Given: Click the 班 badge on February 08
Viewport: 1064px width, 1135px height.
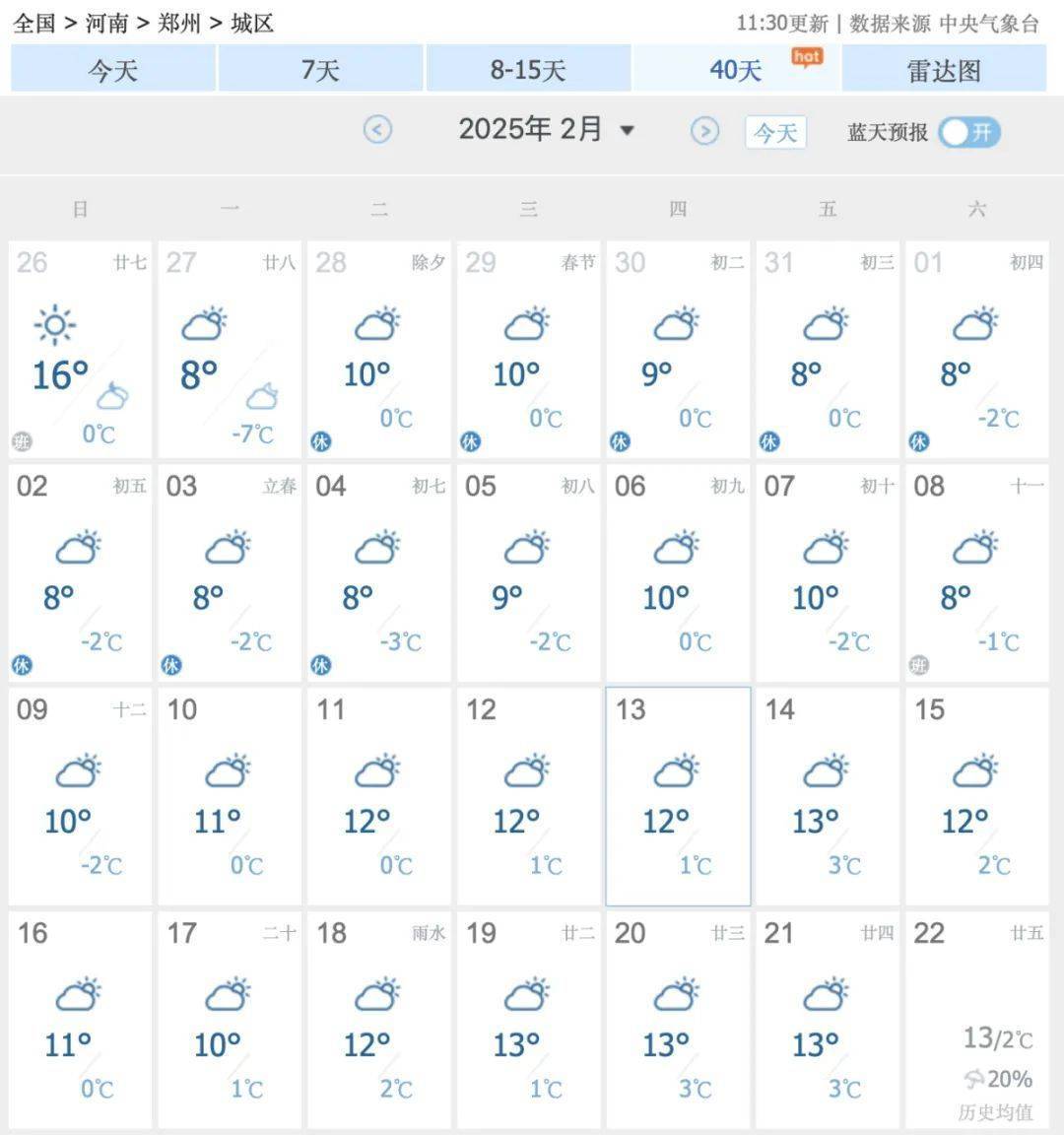Looking at the screenshot, I should click(x=918, y=666).
